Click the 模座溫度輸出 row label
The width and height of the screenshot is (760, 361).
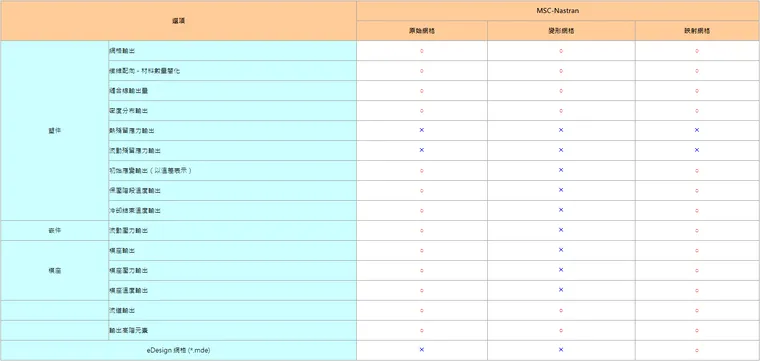pyautogui.click(x=128, y=291)
